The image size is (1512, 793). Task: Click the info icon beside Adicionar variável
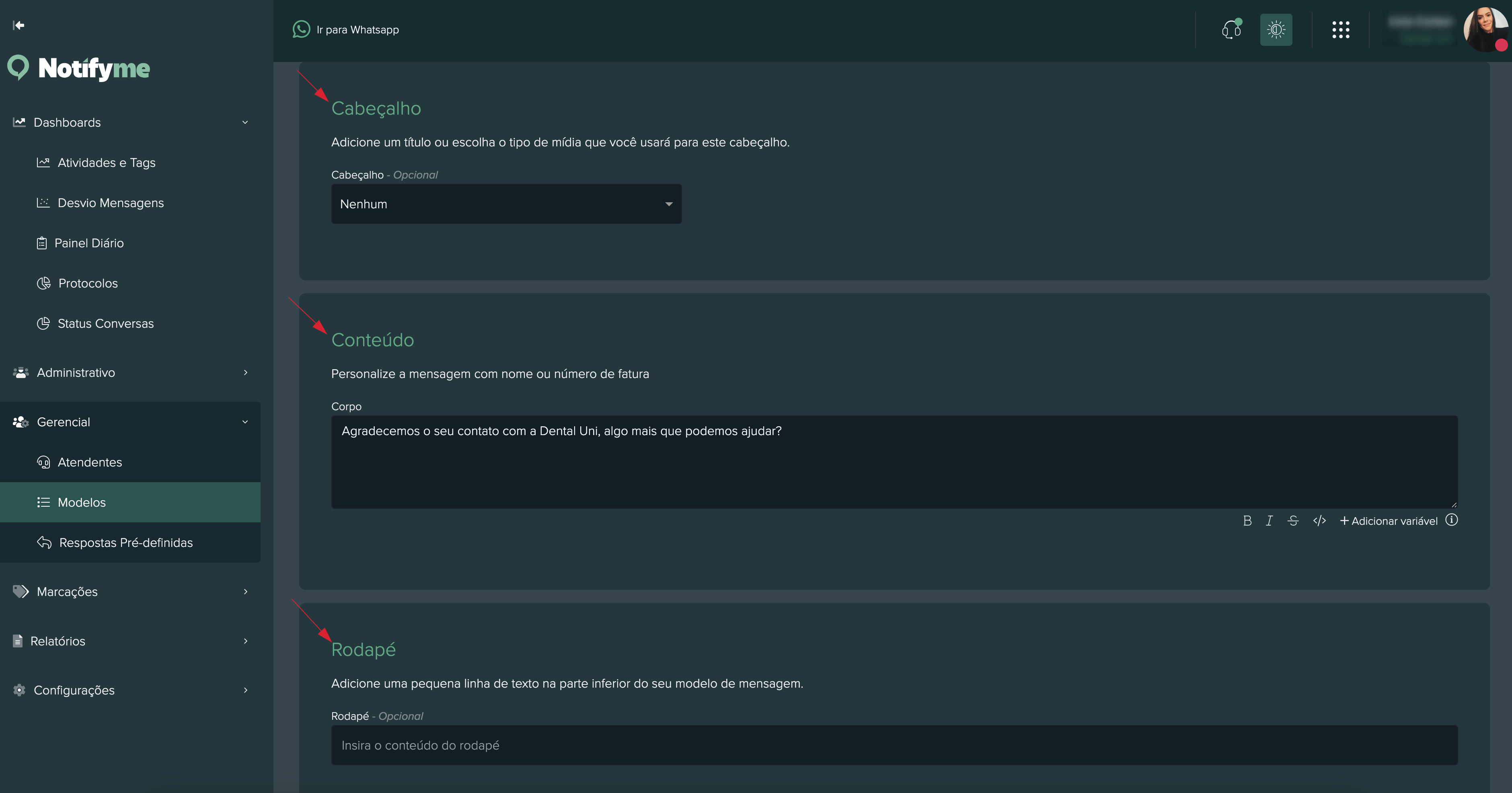click(1452, 520)
